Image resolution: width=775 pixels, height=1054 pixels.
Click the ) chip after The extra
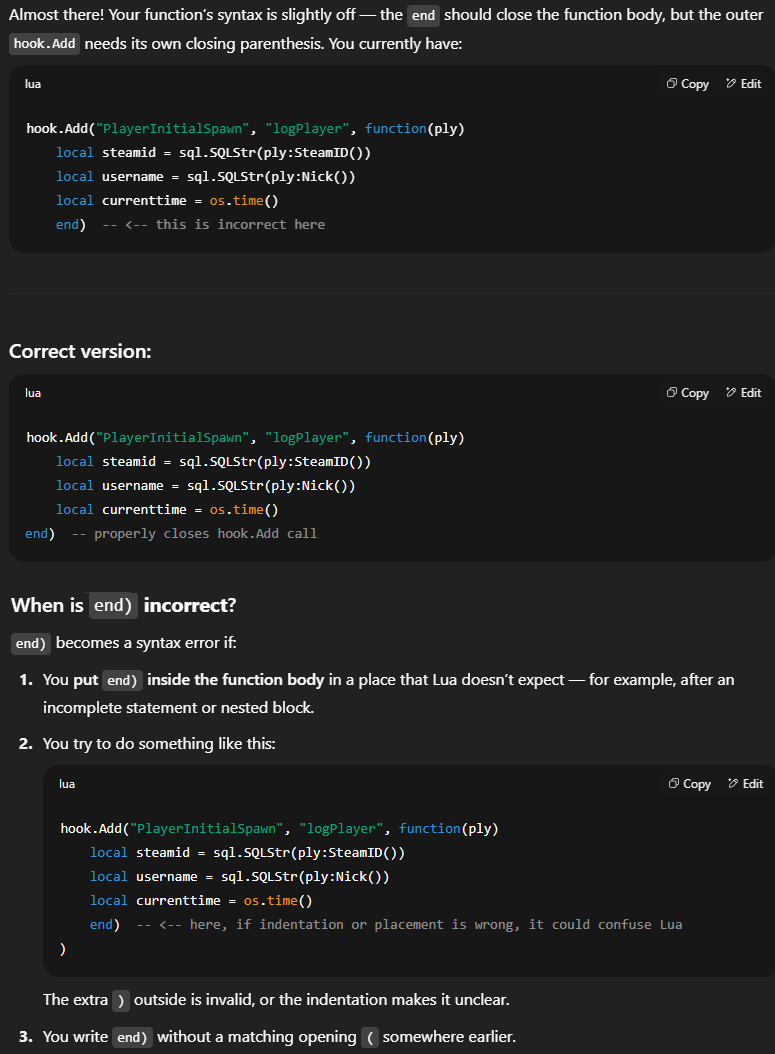click(x=121, y=1000)
